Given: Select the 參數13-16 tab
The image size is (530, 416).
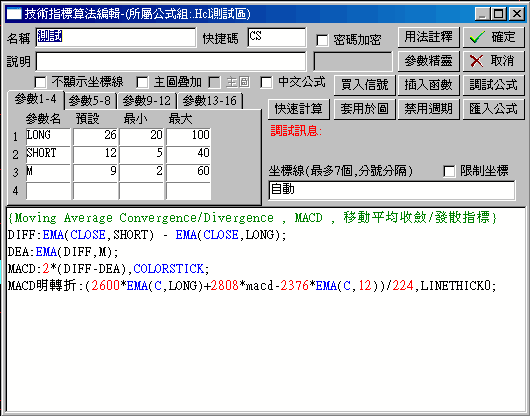Looking at the screenshot, I should (x=210, y=101).
